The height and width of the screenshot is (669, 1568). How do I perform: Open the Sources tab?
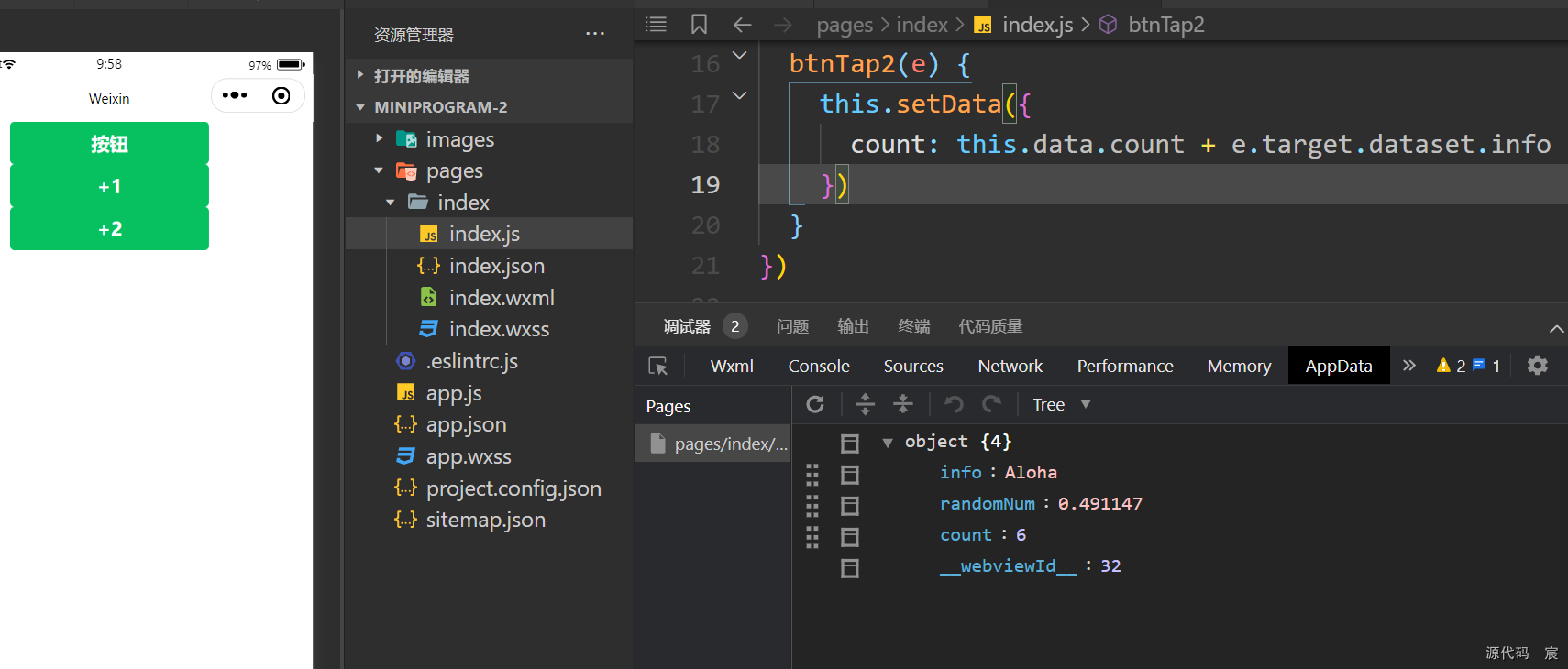913,366
